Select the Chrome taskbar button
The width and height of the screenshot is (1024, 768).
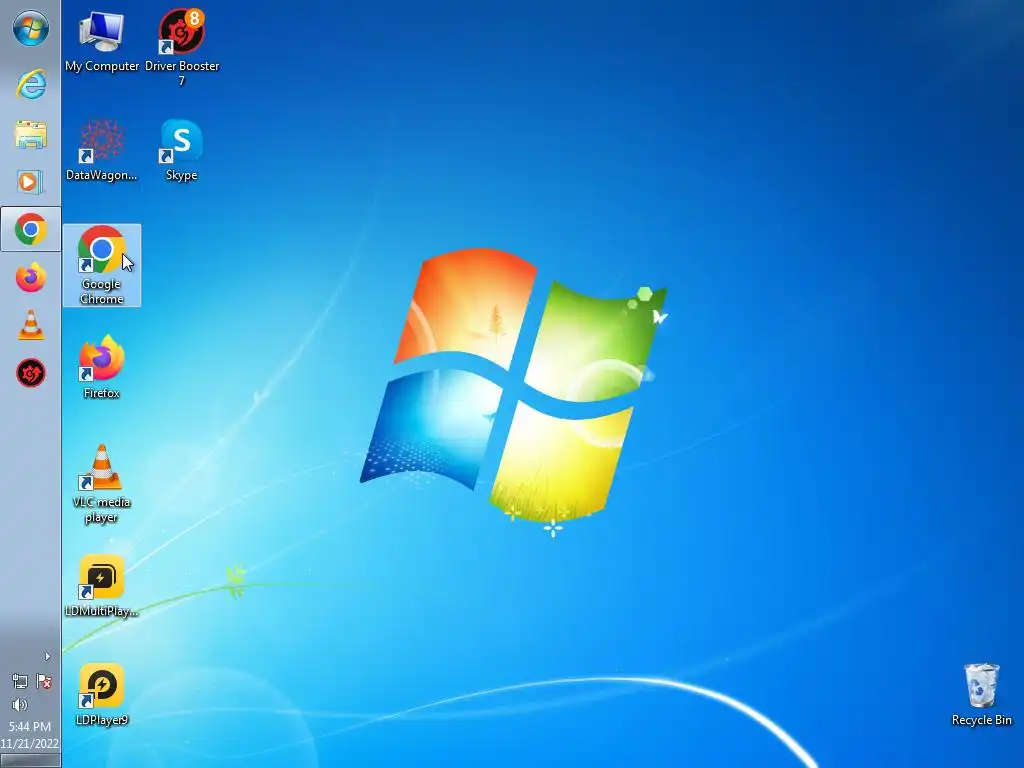click(30, 229)
